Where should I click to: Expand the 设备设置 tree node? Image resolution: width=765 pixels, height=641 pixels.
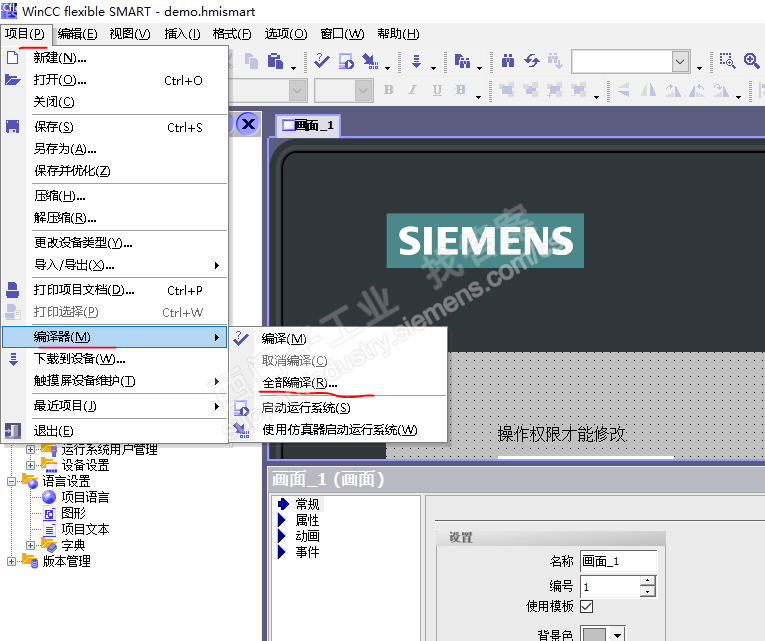point(30,465)
